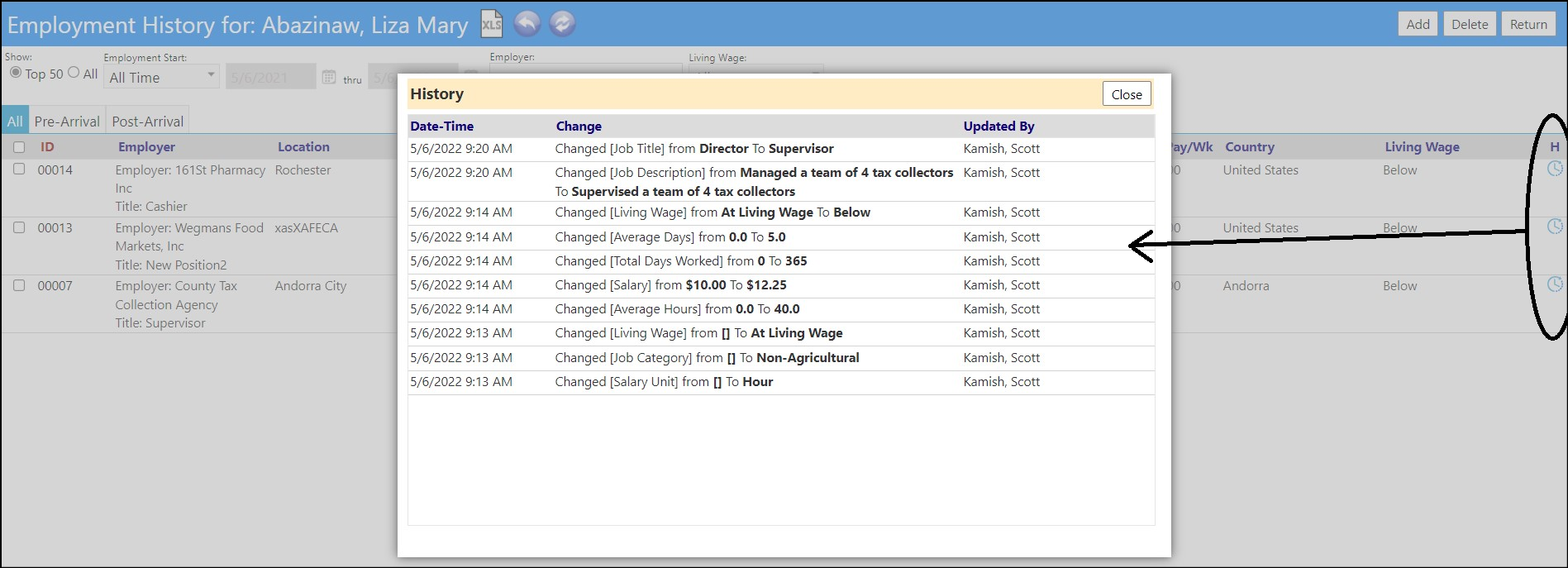Switch to the All tab
This screenshot has width=1568, height=568.
click(15, 121)
